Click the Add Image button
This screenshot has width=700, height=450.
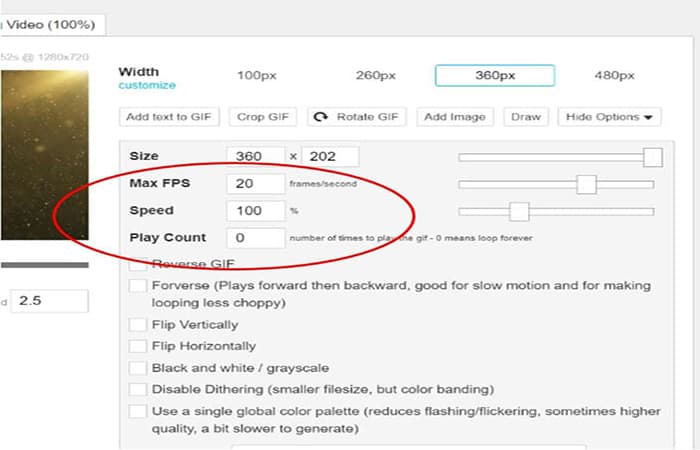click(x=454, y=117)
